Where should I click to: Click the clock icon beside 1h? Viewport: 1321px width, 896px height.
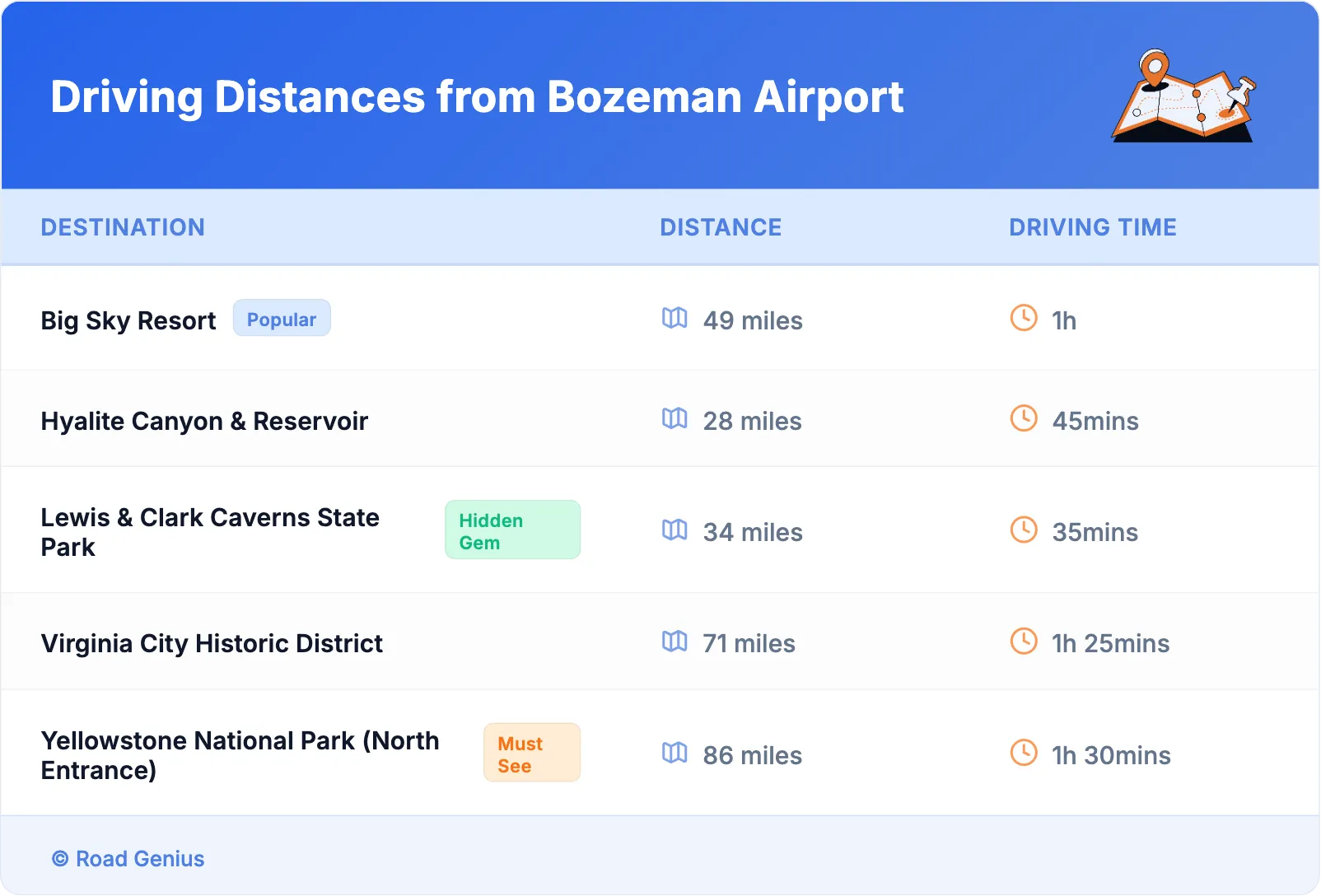pos(1024,318)
